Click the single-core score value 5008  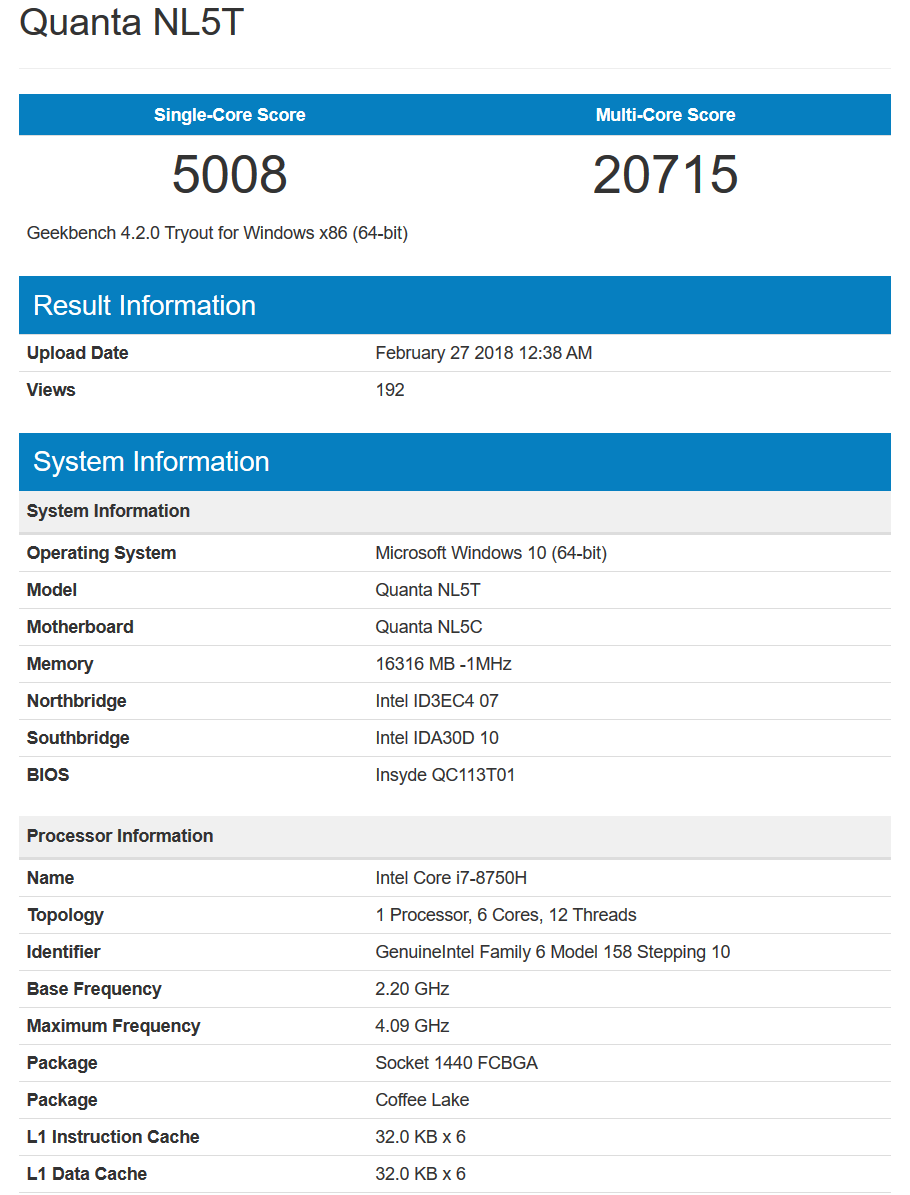[229, 175]
